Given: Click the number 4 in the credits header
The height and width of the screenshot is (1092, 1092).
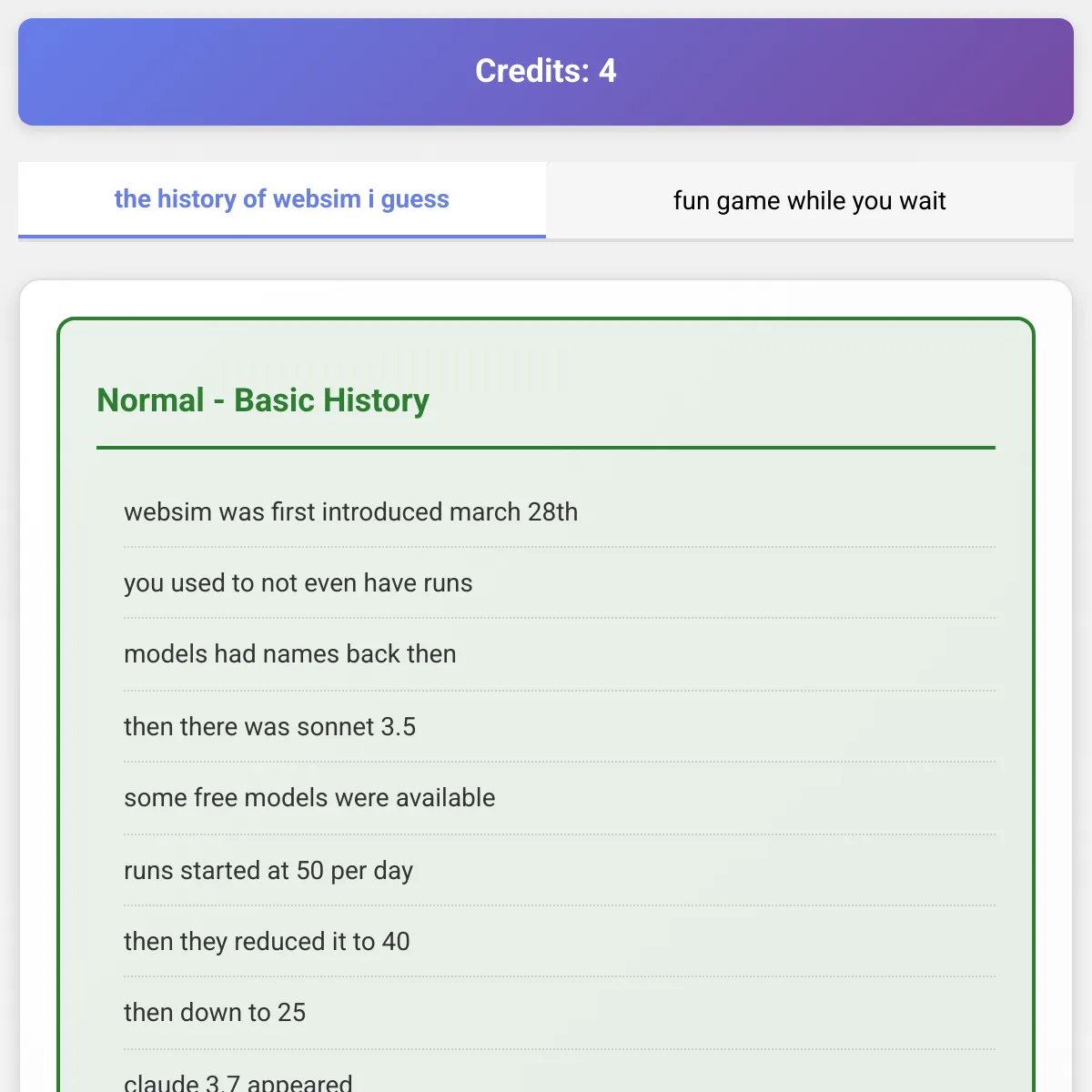Looking at the screenshot, I should (608, 71).
